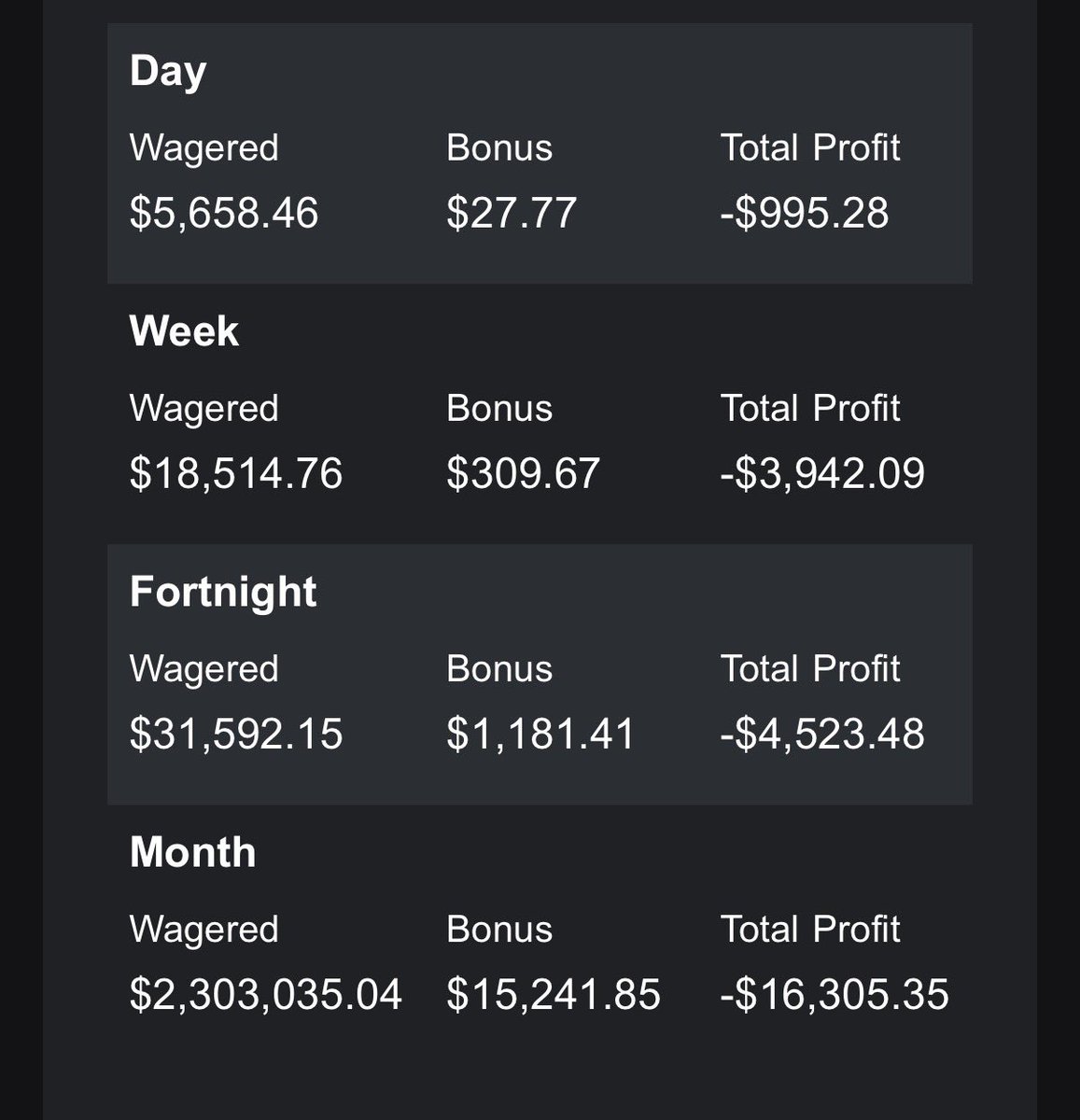Screen dimensions: 1080x1120
Task: Click the Day bonus value $27.77
Action: tap(512, 213)
